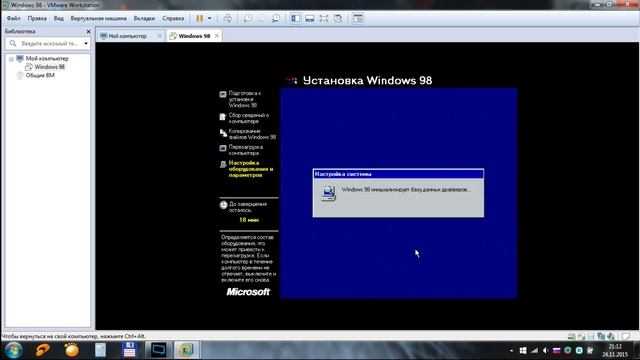This screenshot has height=360, width=640.
Task: Collapse the Мой компьютер tree node
Action: pyautogui.click(x=11, y=59)
